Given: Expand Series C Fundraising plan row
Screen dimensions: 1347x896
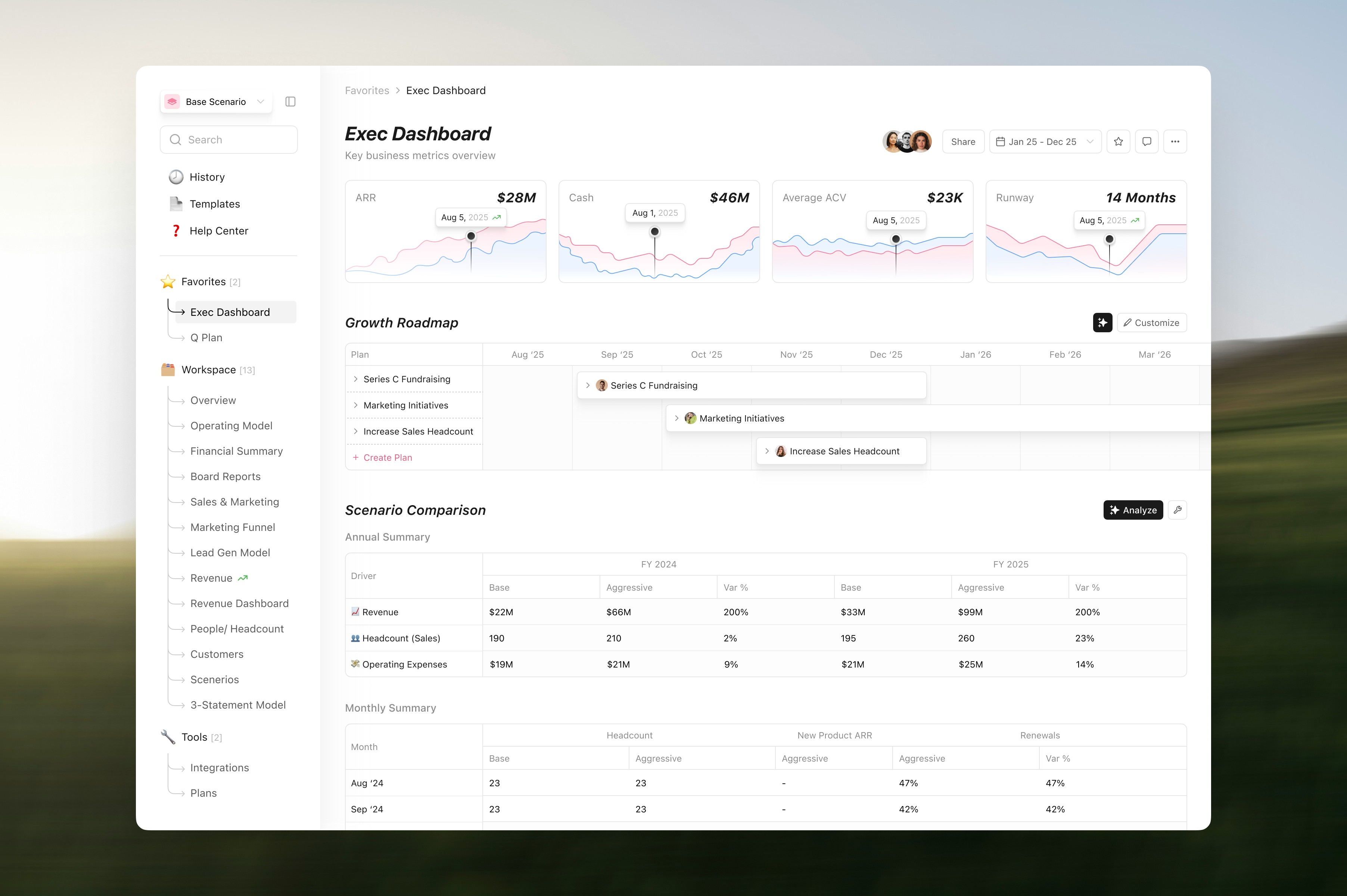Looking at the screenshot, I should click(355, 379).
